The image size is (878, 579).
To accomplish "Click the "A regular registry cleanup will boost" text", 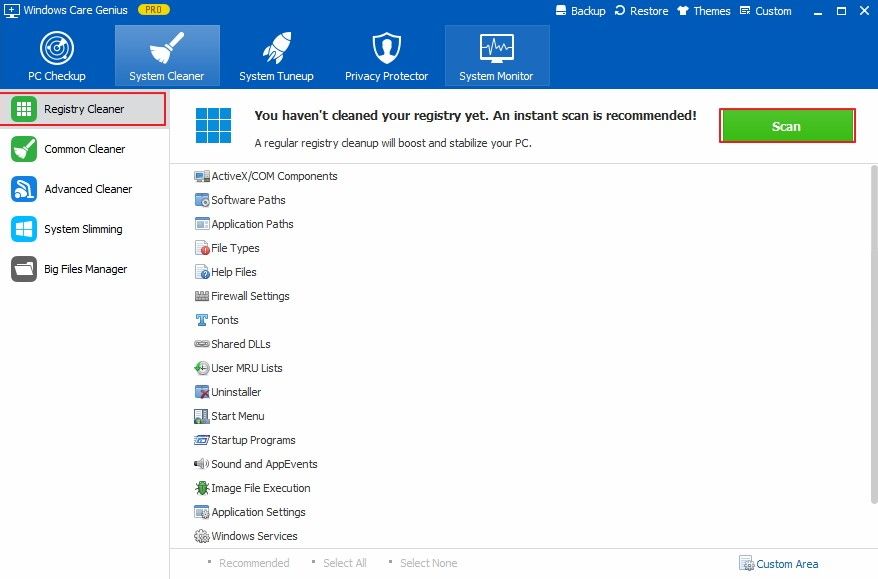I will (x=393, y=143).
